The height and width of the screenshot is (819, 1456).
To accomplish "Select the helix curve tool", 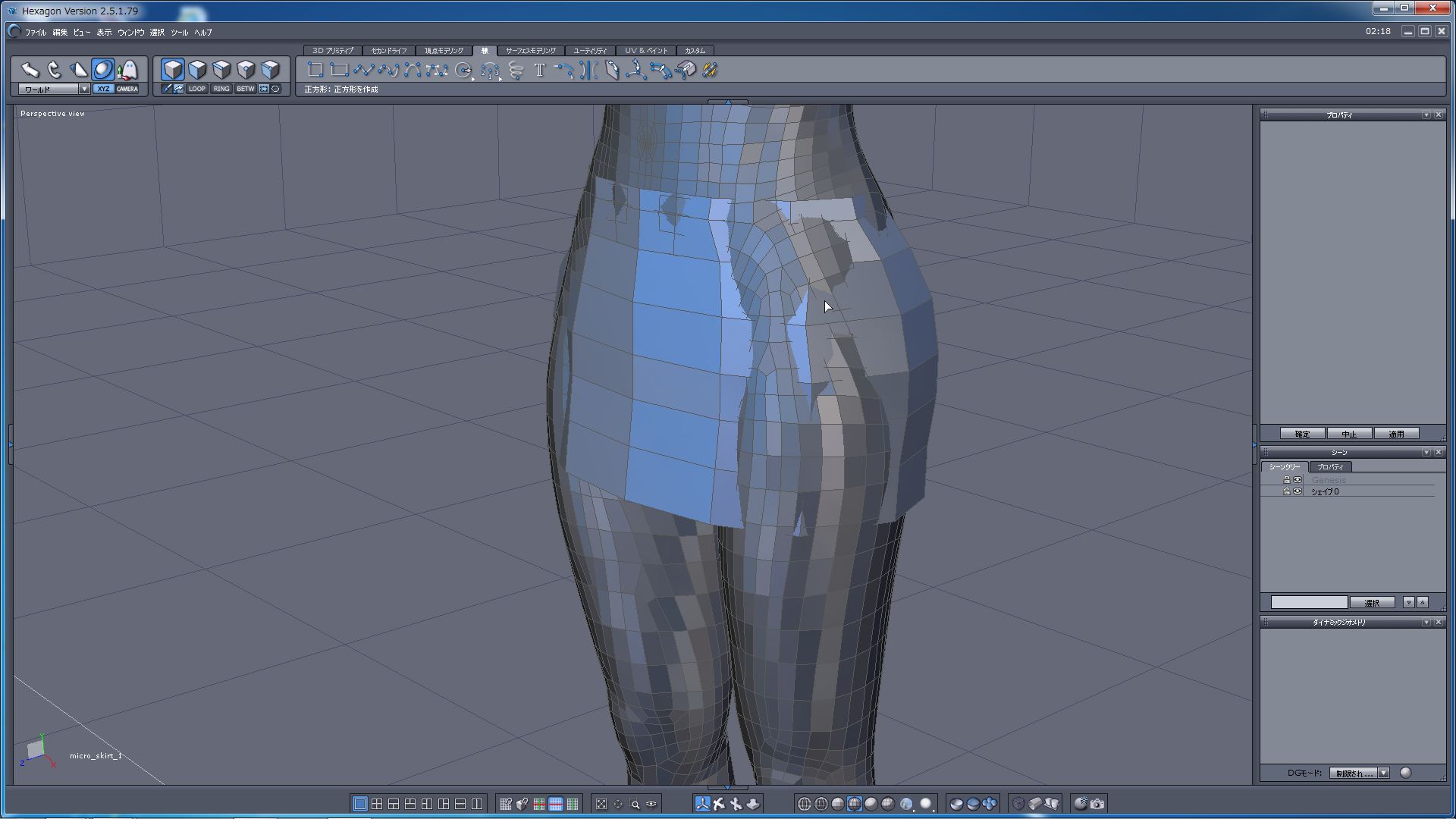I will (516, 71).
